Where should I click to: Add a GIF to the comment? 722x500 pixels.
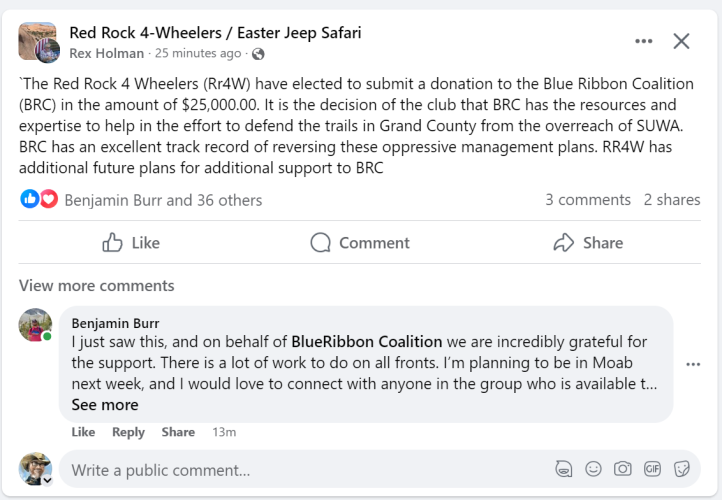(x=652, y=469)
